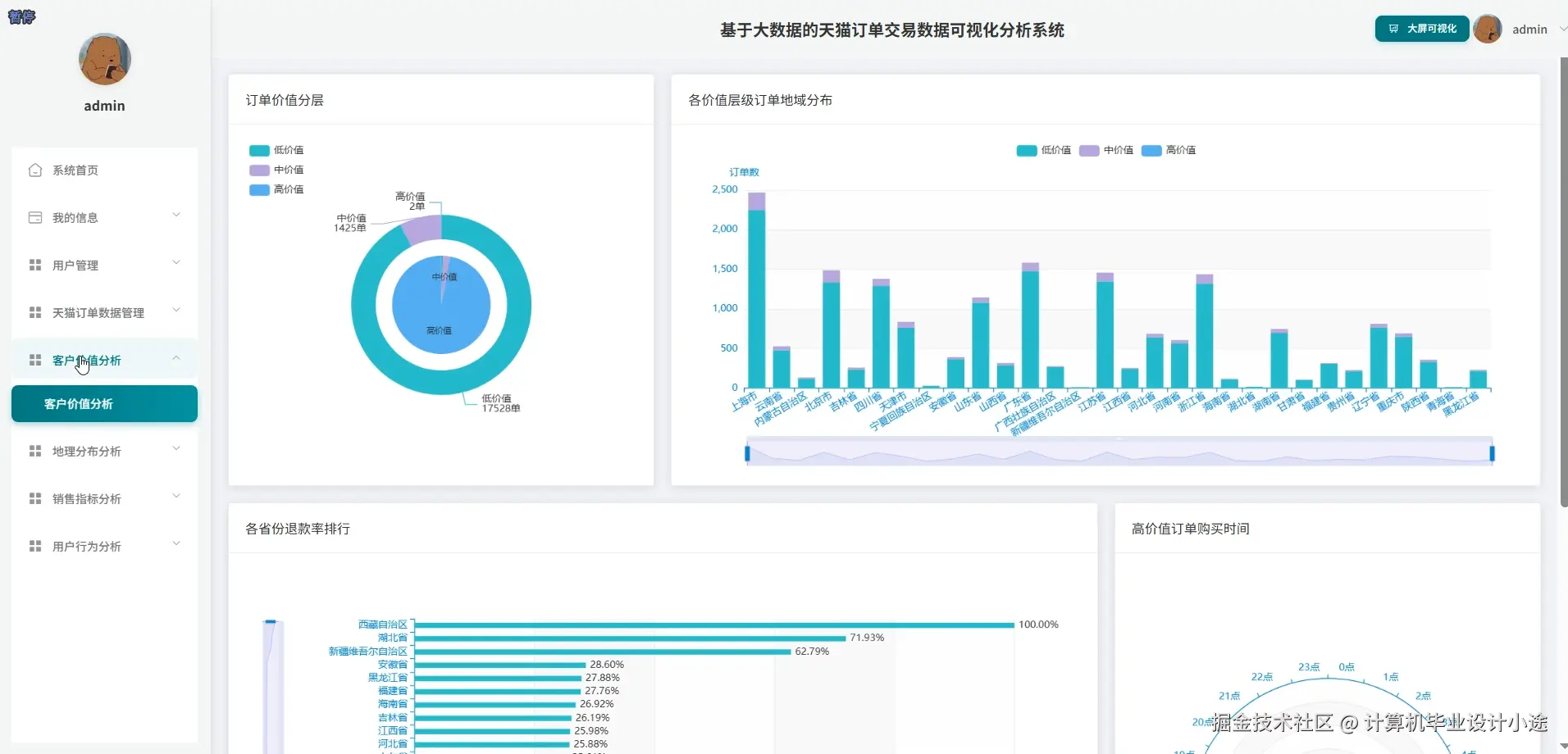Click the 22点 label on the time chart
Image resolution: width=1568 pixels, height=754 pixels.
coord(1262,677)
